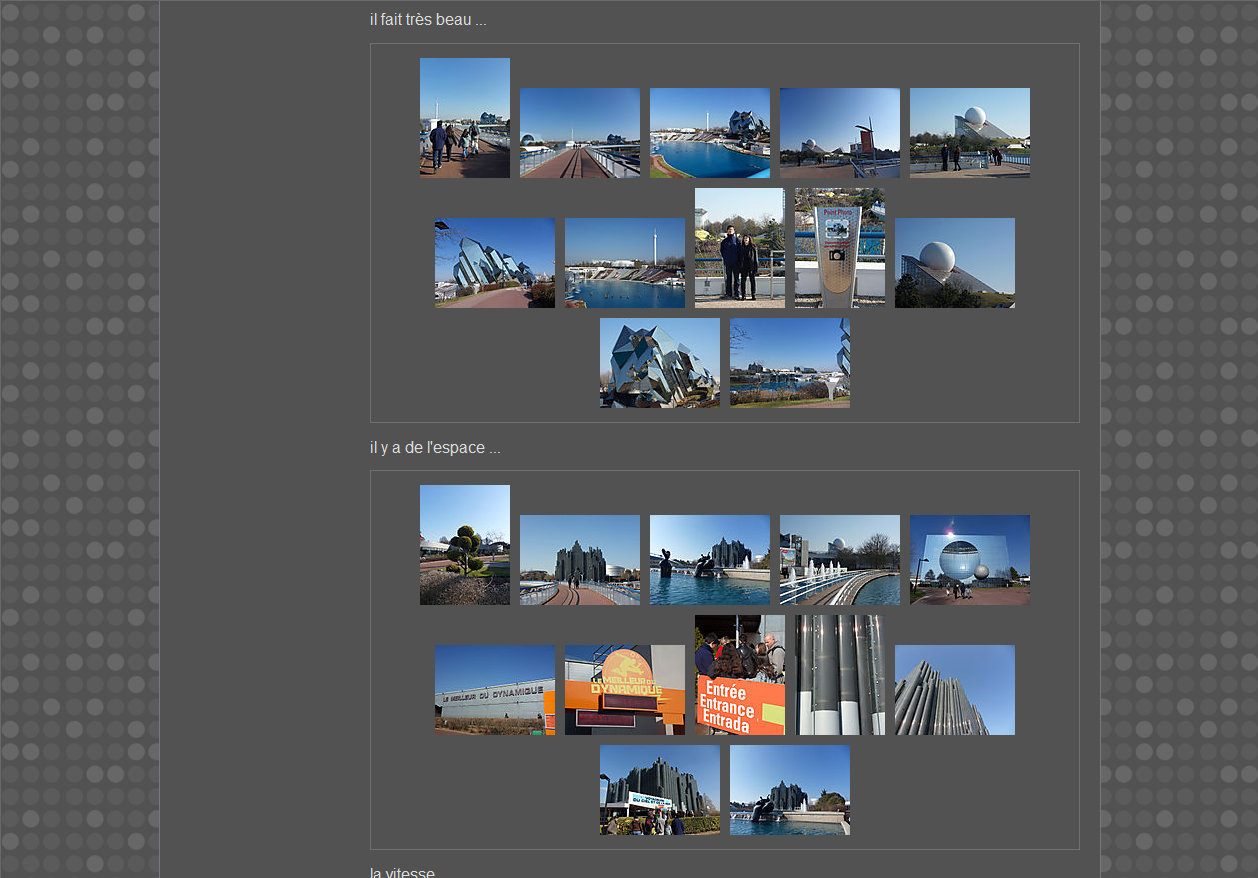View the vertical metal tubes close-up portrait
Image resolution: width=1258 pixels, height=878 pixels.
coord(839,675)
